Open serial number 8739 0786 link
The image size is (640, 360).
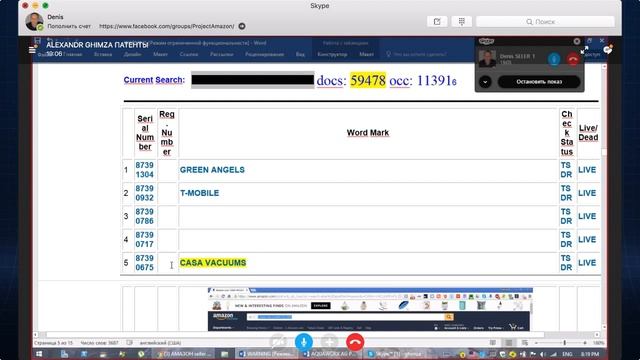[145, 216]
